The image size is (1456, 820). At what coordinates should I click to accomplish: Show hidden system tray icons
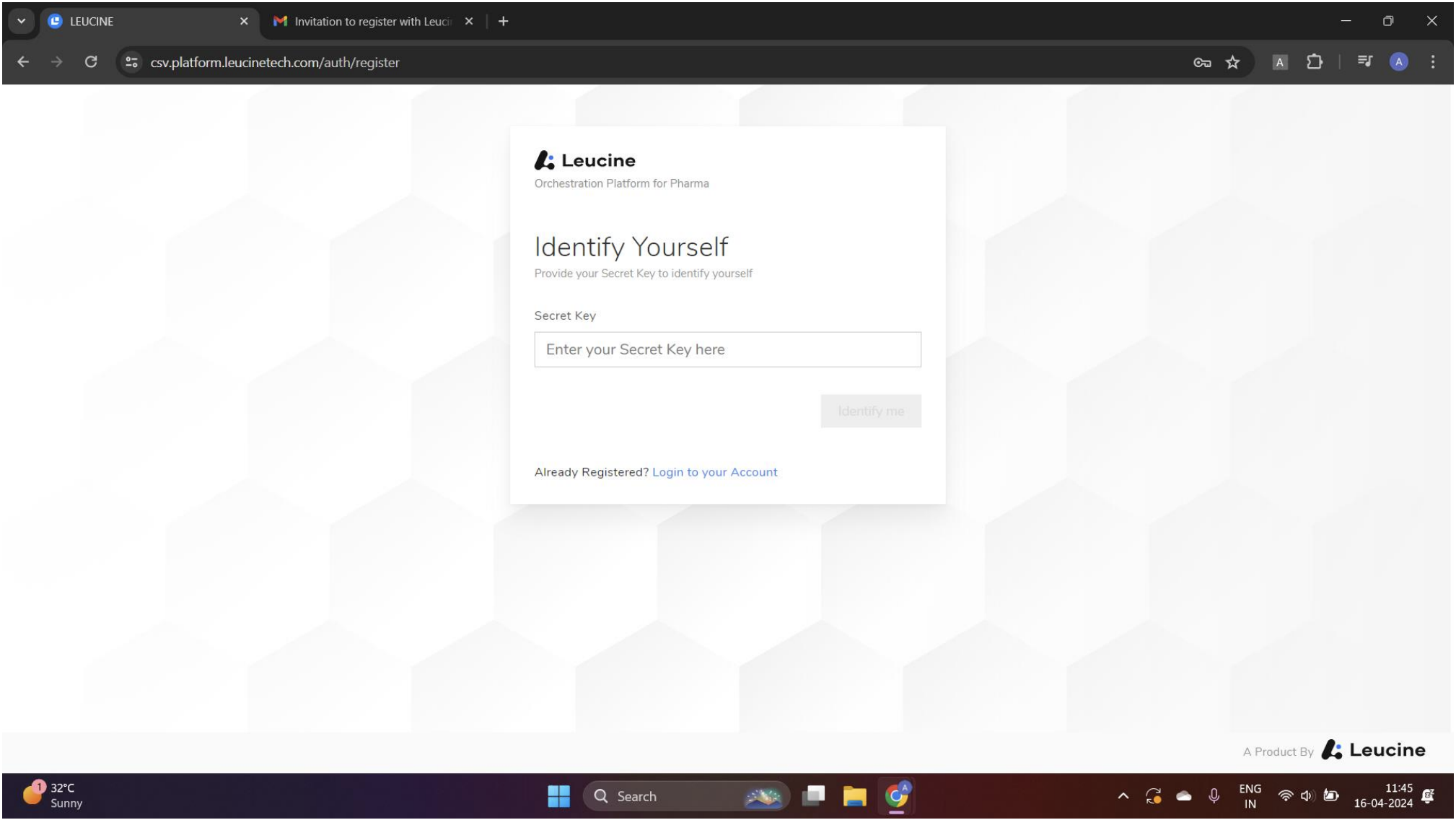point(1123,796)
